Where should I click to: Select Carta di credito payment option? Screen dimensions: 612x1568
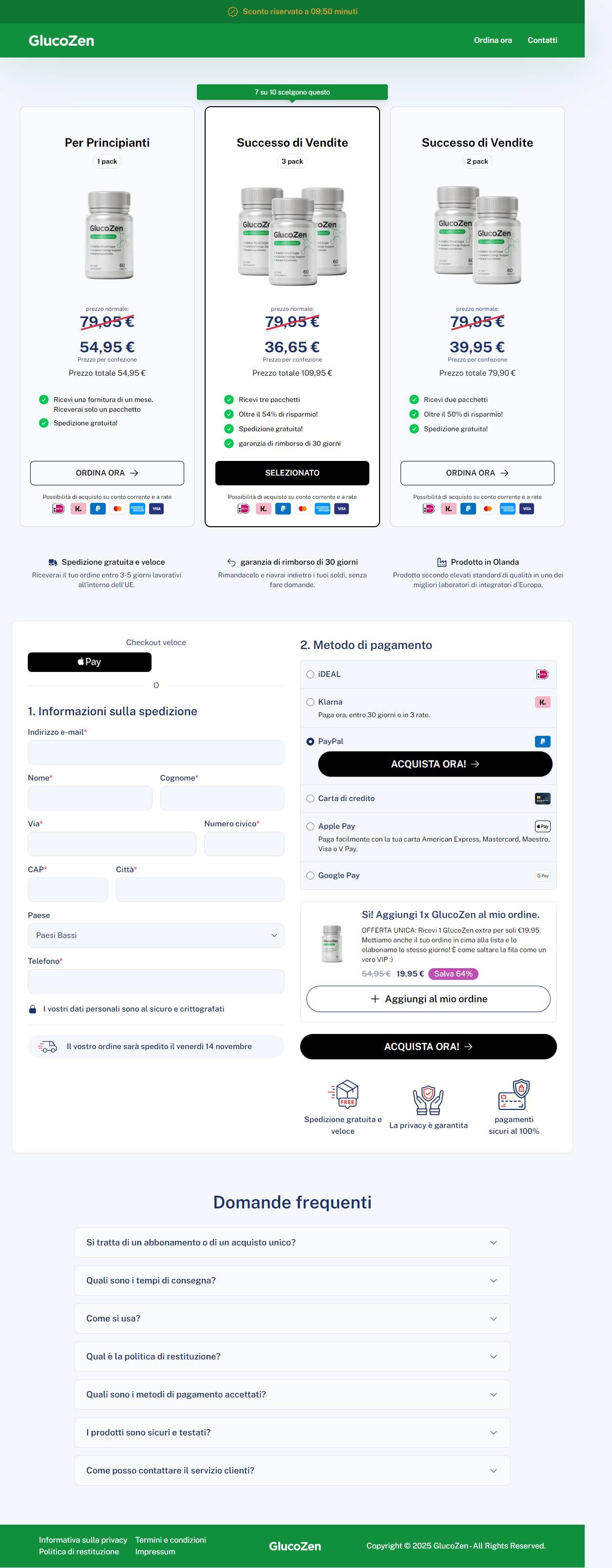pos(310,799)
